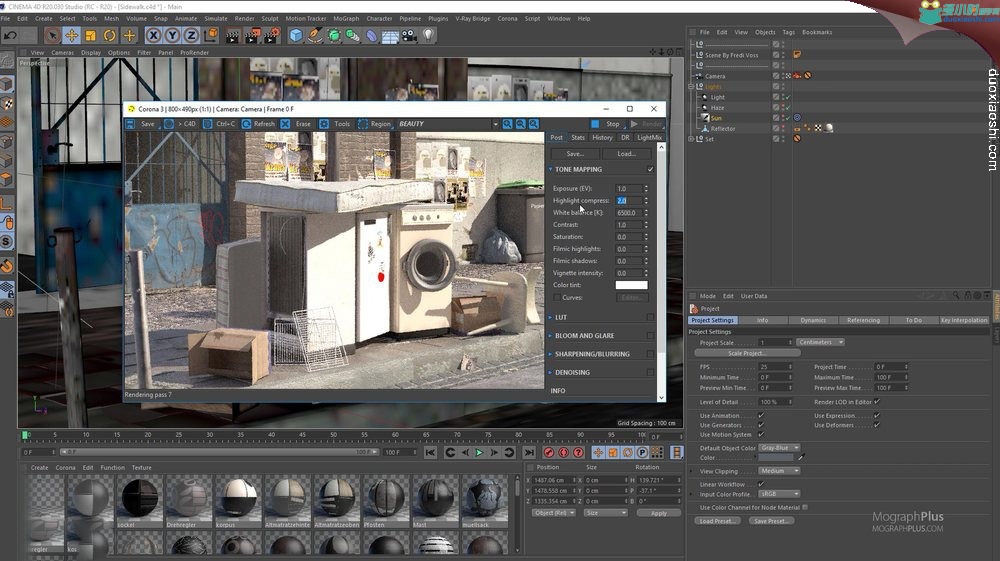The height and width of the screenshot is (561, 1000).
Task: Open the View Clipping Medium dropdown
Action: pos(779,471)
